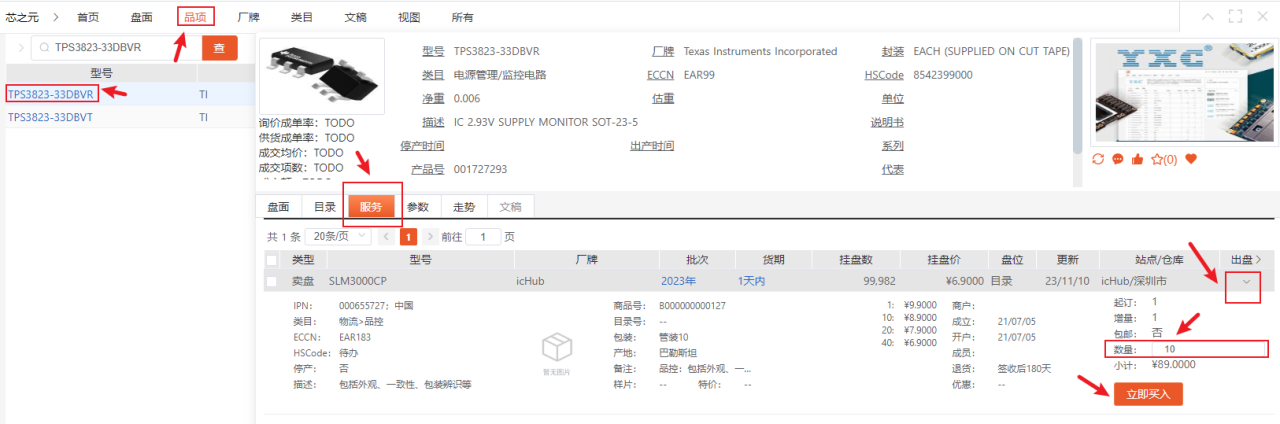Click the upward chevron at the window top
1280x424 pixels.
coord(1207,17)
